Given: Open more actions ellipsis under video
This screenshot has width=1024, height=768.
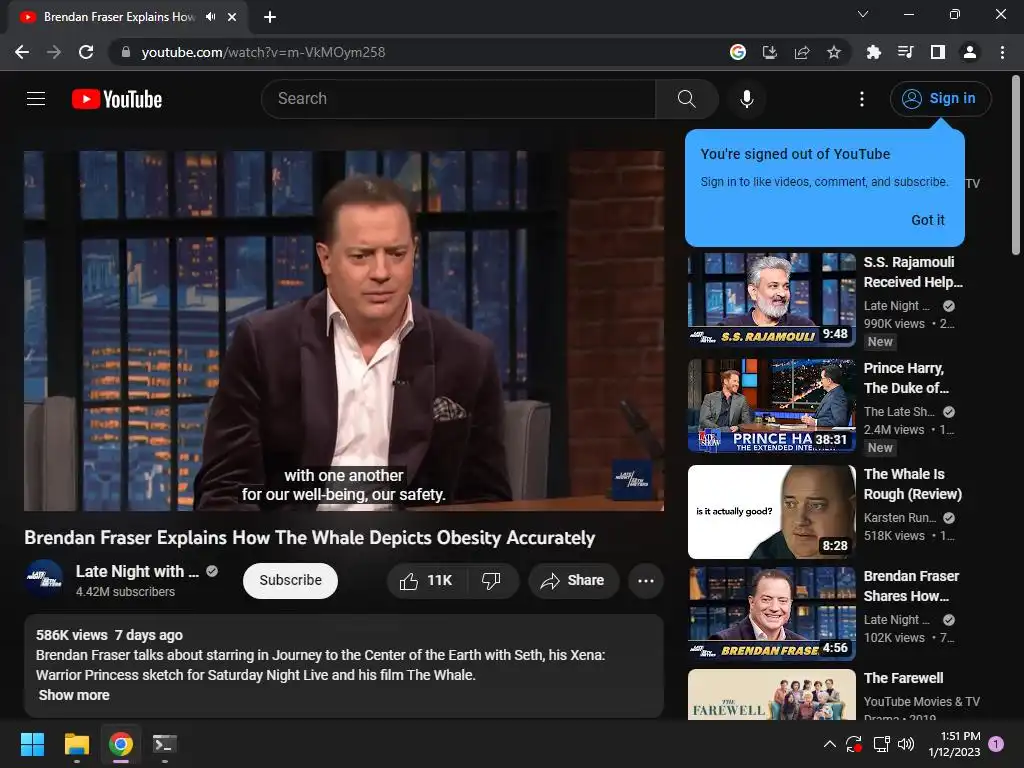Looking at the screenshot, I should click(x=645, y=581).
